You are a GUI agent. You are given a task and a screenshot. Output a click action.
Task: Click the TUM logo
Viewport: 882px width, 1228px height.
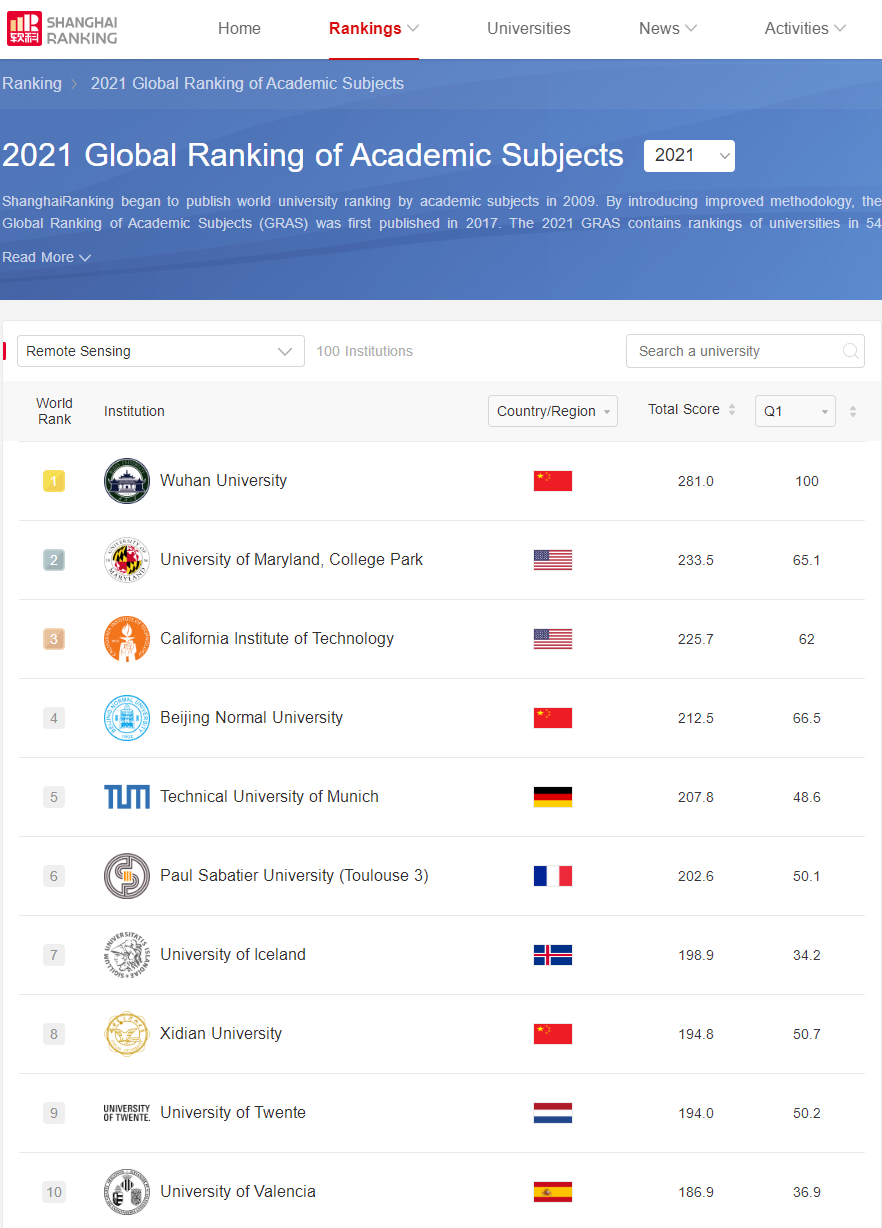click(x=127, y=797)
